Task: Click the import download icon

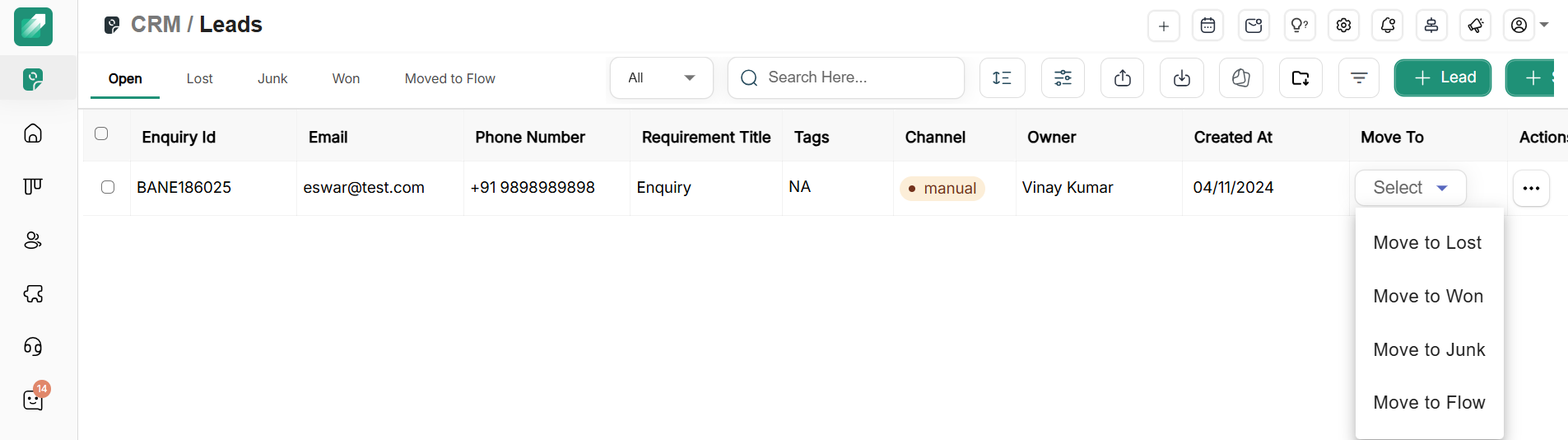Action: pos(1181,78)
